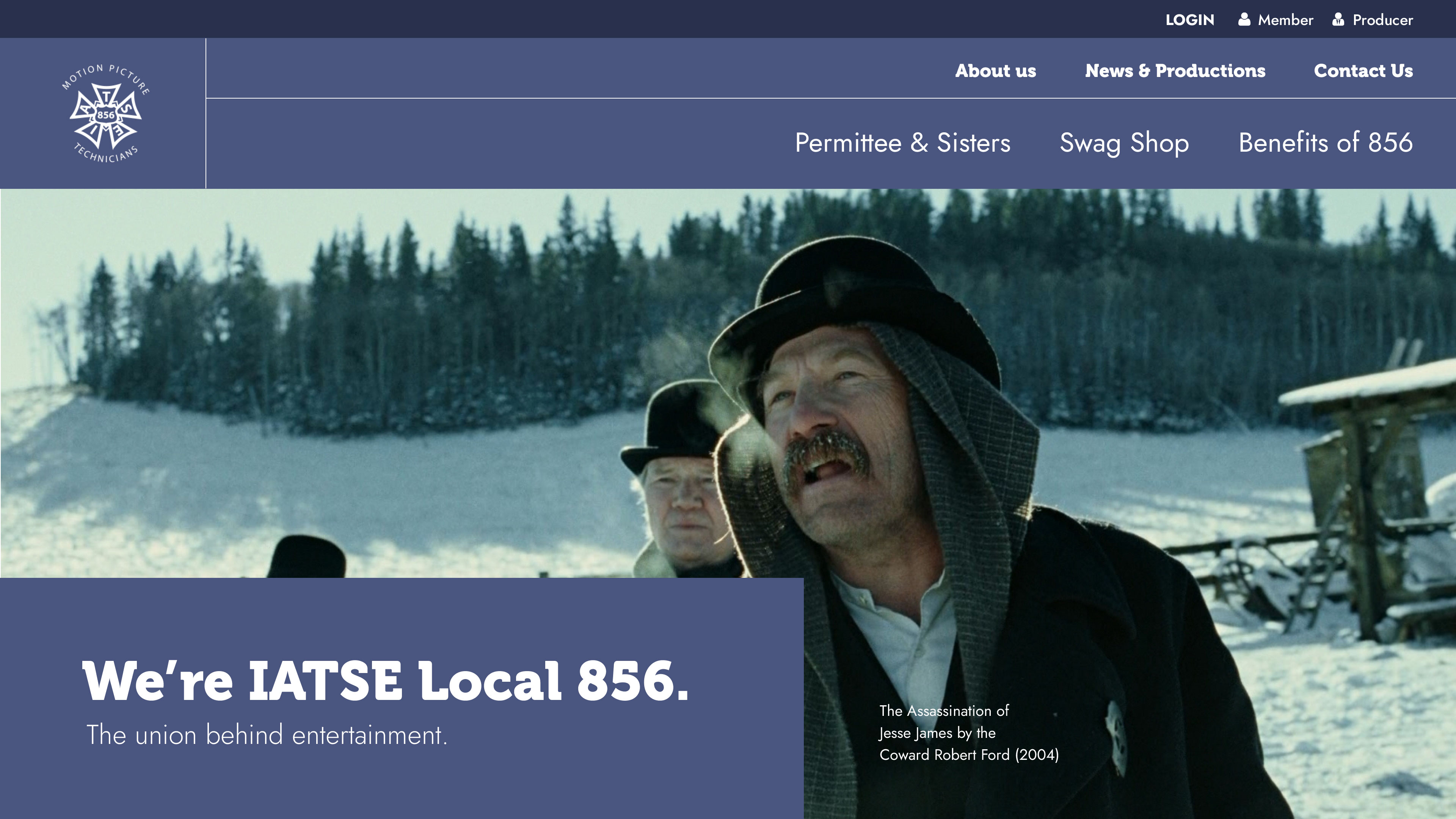Click the small black hat at image bottom-left
Screen dimensions: 1456x819
(307, 557)
